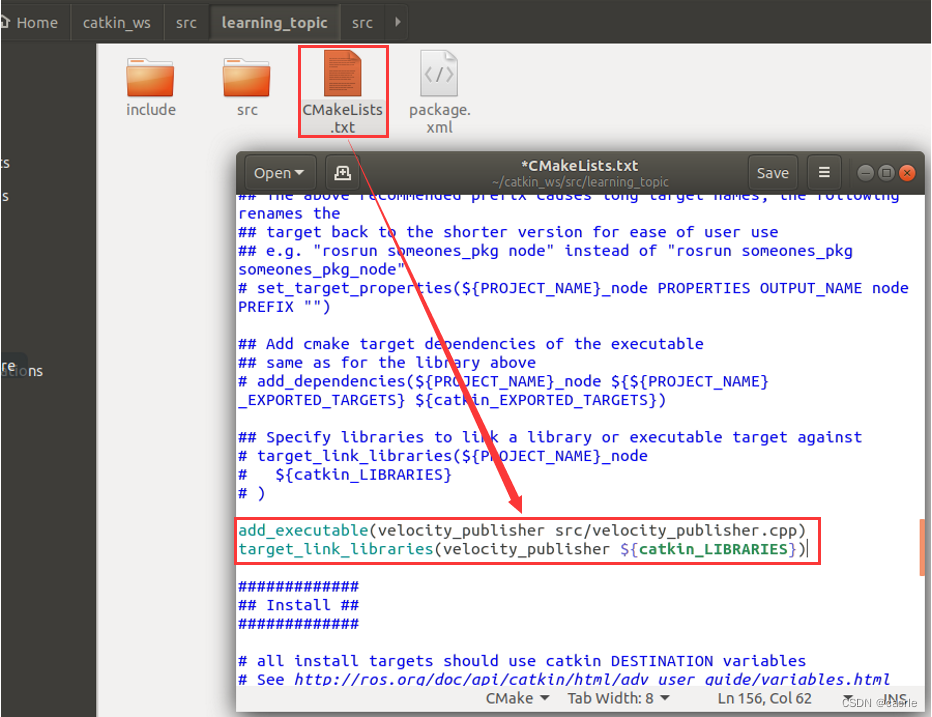This screenshot has height=717, width=932.
Task: Click the '# set_target_properties' comment line
Action: pos(573,297)
